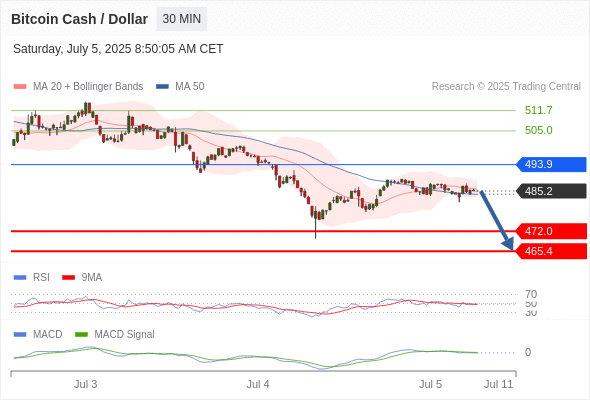Click the MACD Signal legend green marker
Screen dimensions: 590x400
click(81, 335)
